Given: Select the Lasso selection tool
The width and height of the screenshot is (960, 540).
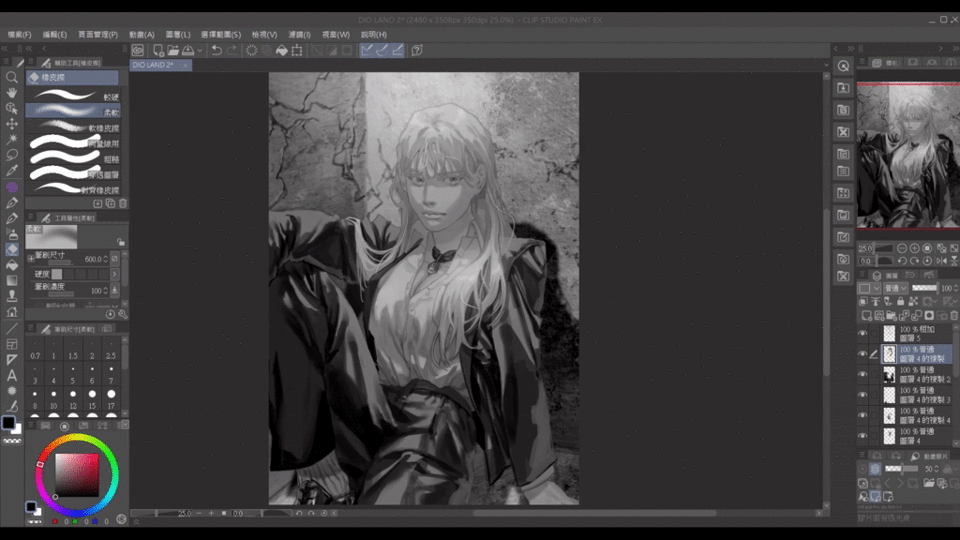Looking at the screenshot, I should tap(12, 155).
